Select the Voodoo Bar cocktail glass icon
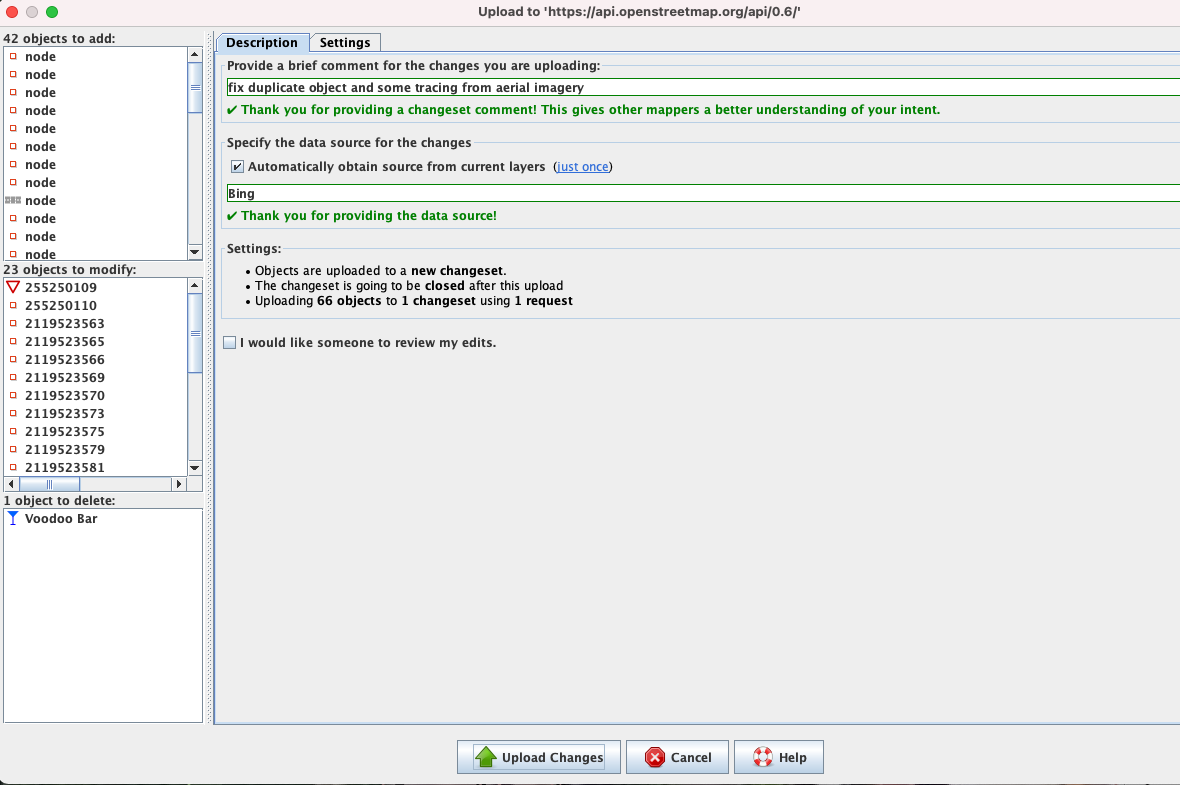The height and width of the screenshot is (785, 1180). pos(13,519)
